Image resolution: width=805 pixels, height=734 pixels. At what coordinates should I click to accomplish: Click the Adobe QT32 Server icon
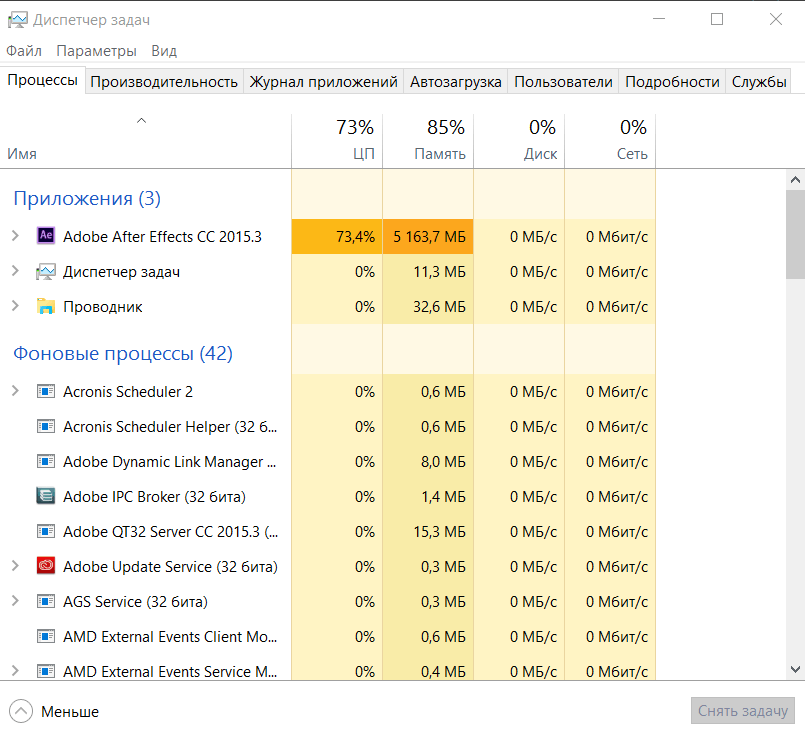(46, 531)
